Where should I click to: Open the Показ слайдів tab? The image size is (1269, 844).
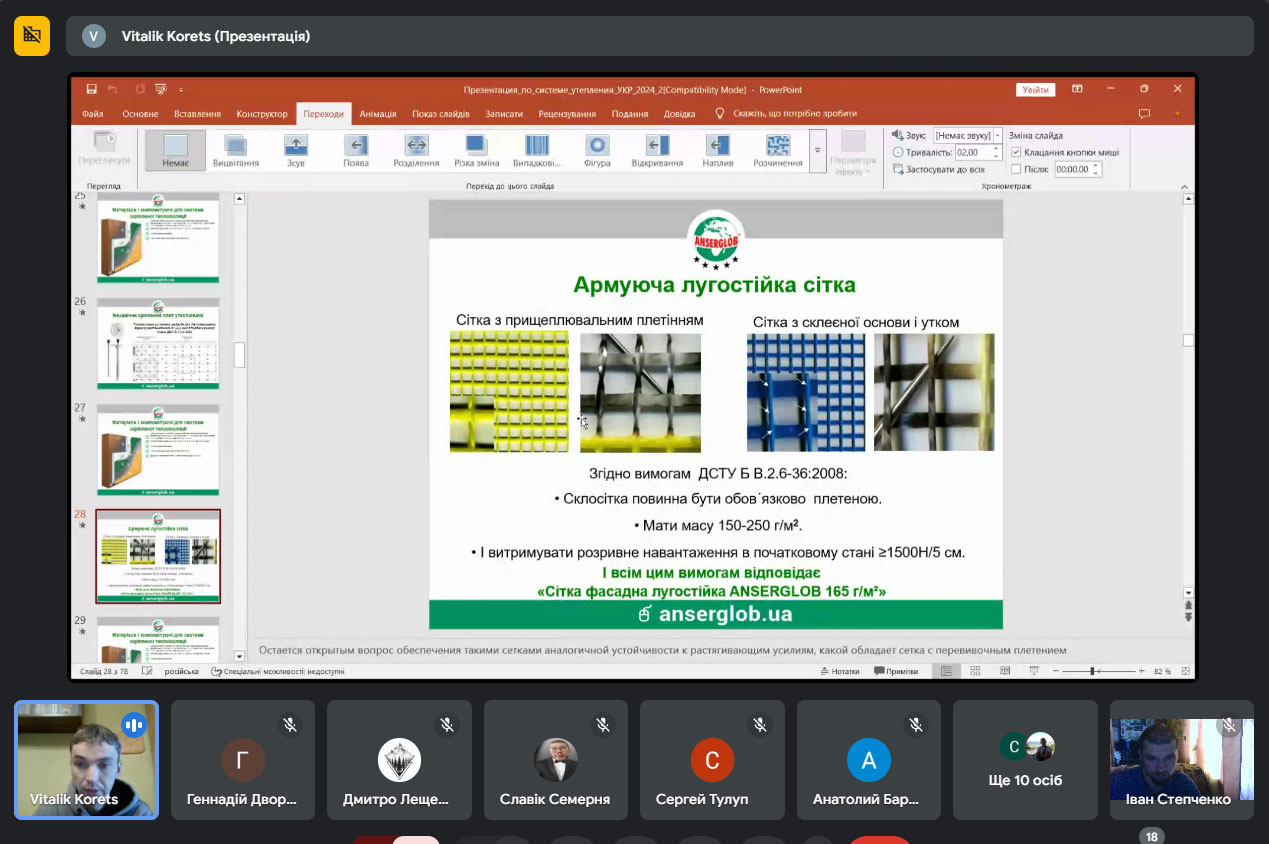[441, 114]
